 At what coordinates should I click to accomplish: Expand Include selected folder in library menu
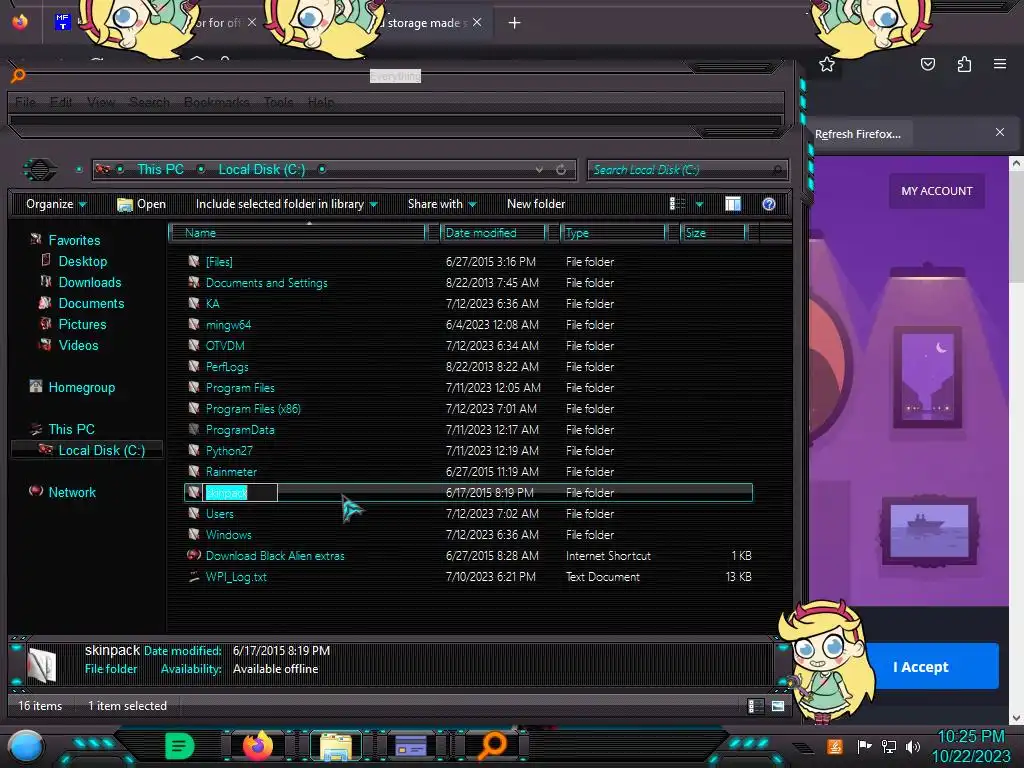[x=287, y=204]
